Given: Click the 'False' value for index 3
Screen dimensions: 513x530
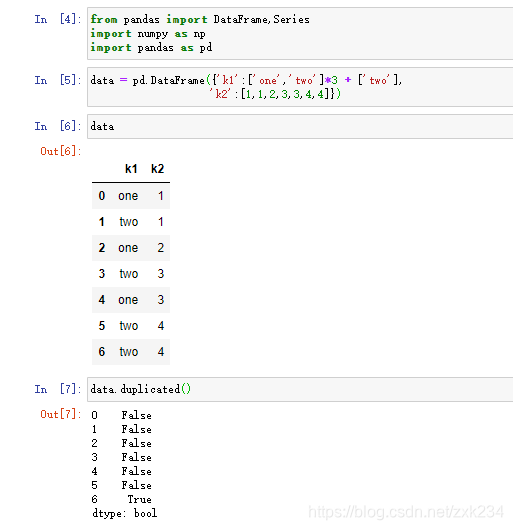Looking at the screenshot, I should (137, 457).
